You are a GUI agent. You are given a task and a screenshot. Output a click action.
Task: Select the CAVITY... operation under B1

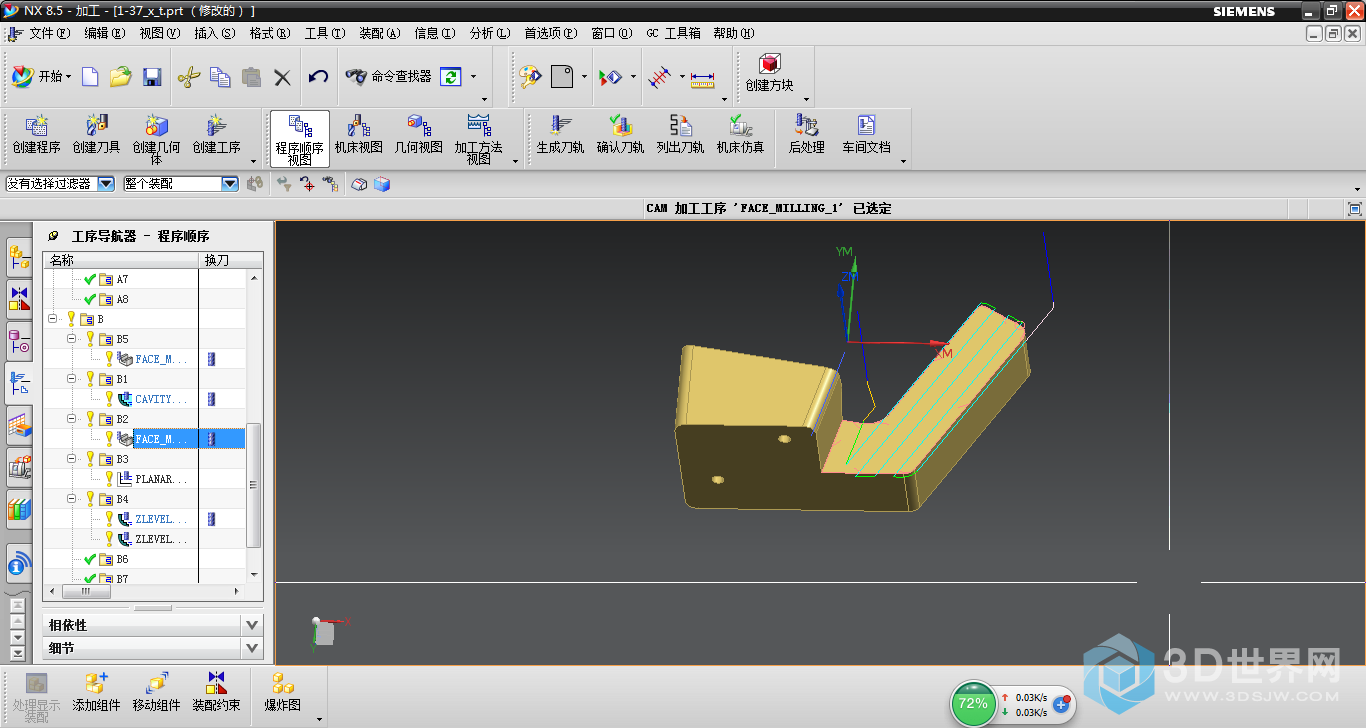[161, 399]
